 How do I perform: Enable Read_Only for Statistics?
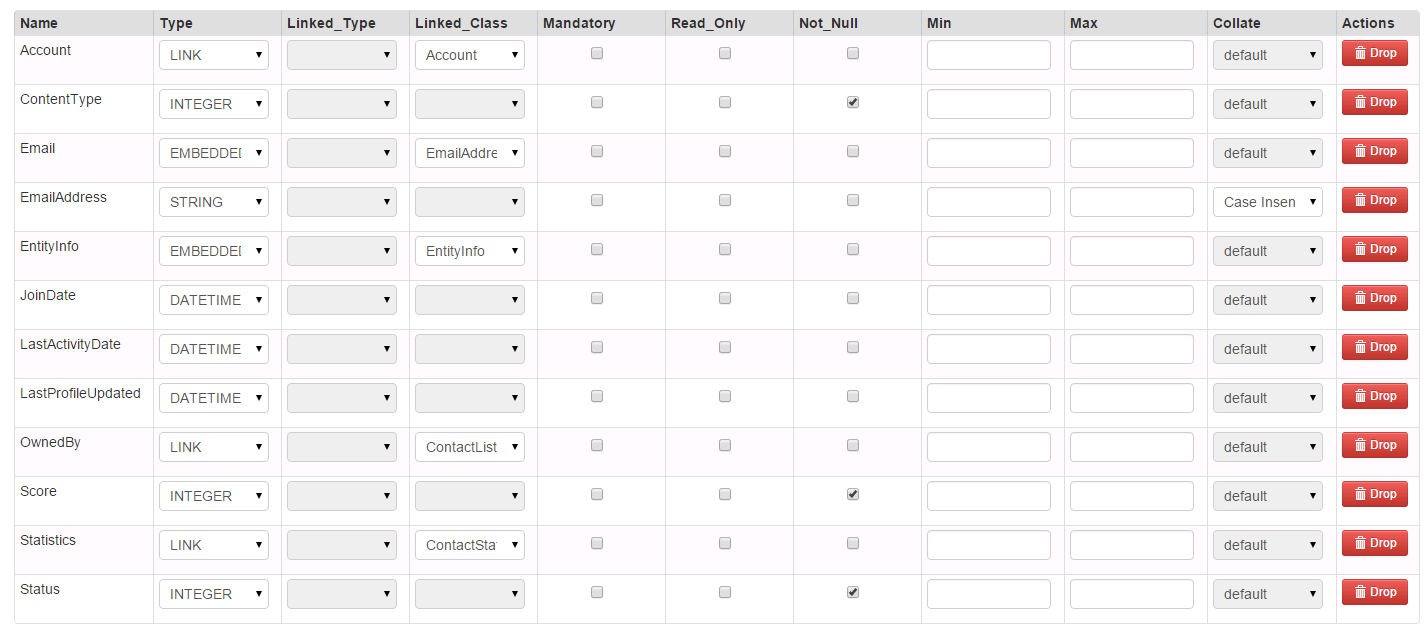(x=725, y=543)
